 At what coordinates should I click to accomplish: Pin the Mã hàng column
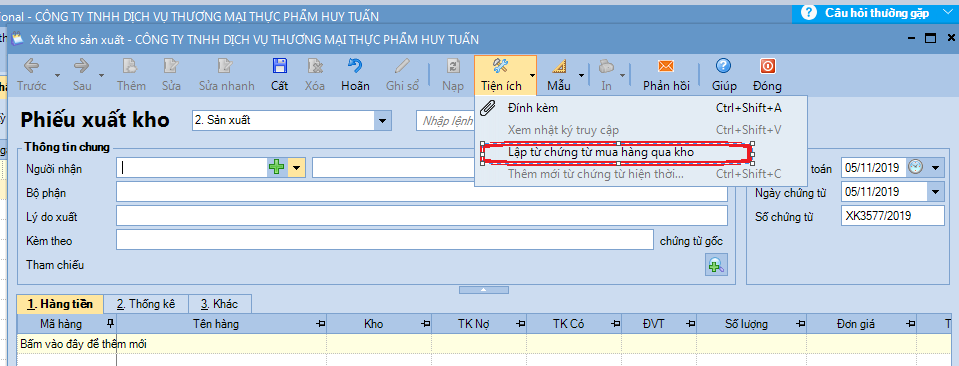tap(110, 324)
